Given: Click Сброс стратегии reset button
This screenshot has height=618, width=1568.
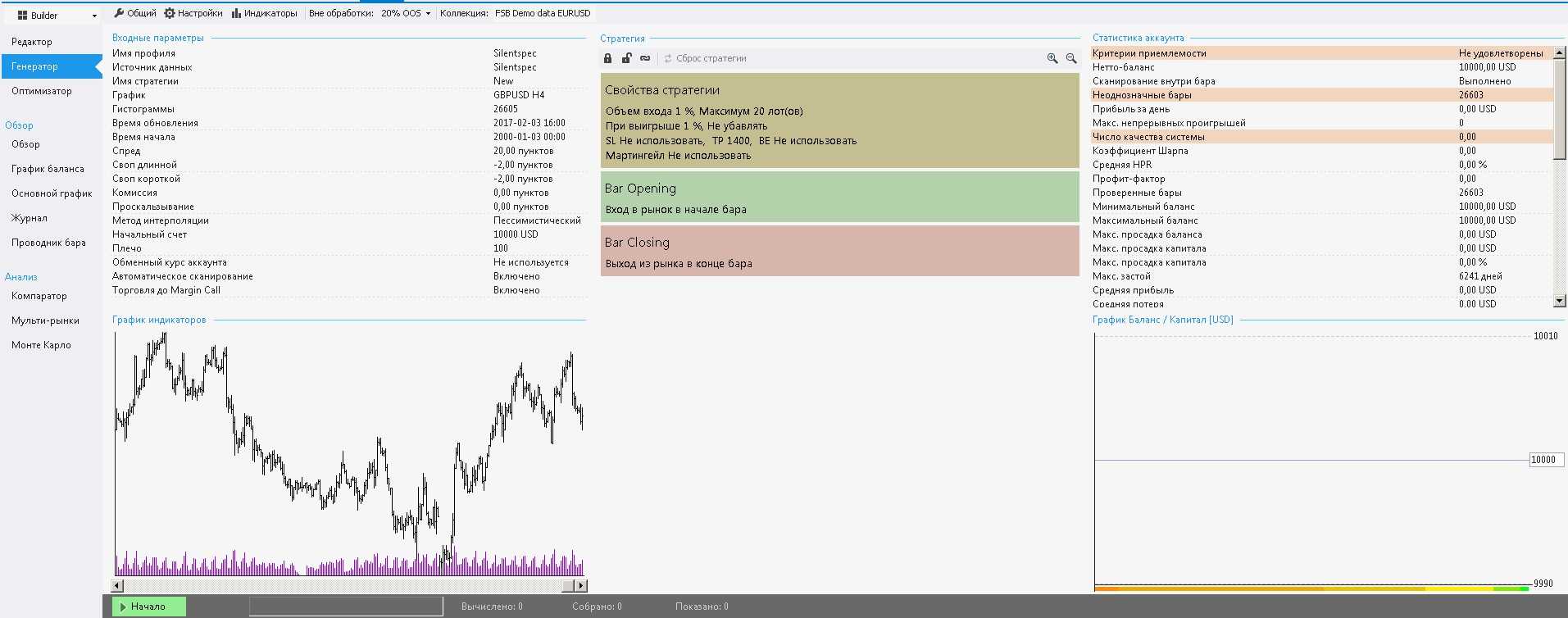Looking at the screenshot, I should [705, 58].
